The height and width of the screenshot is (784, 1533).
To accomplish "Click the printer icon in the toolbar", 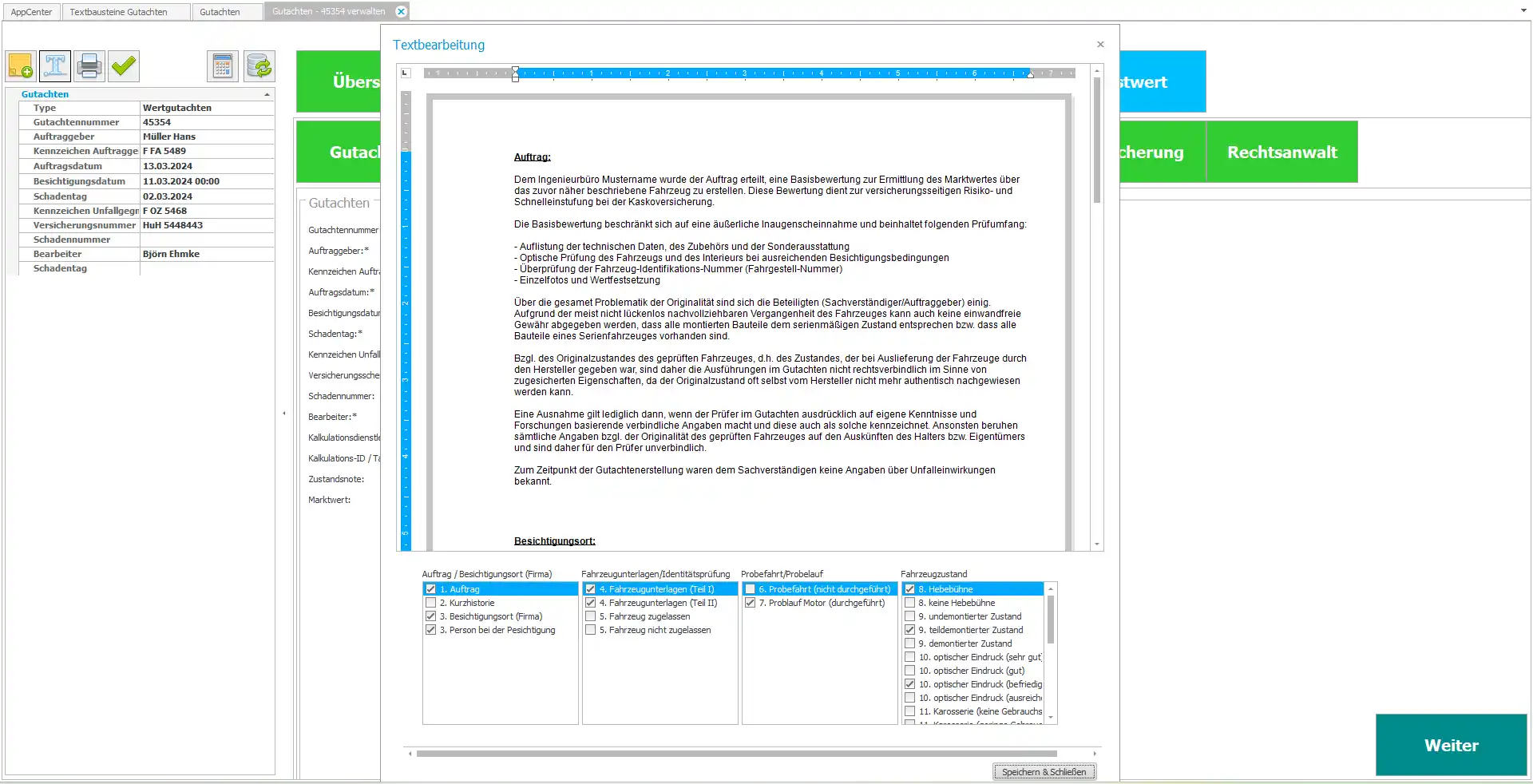I will [x=89, y=65].
